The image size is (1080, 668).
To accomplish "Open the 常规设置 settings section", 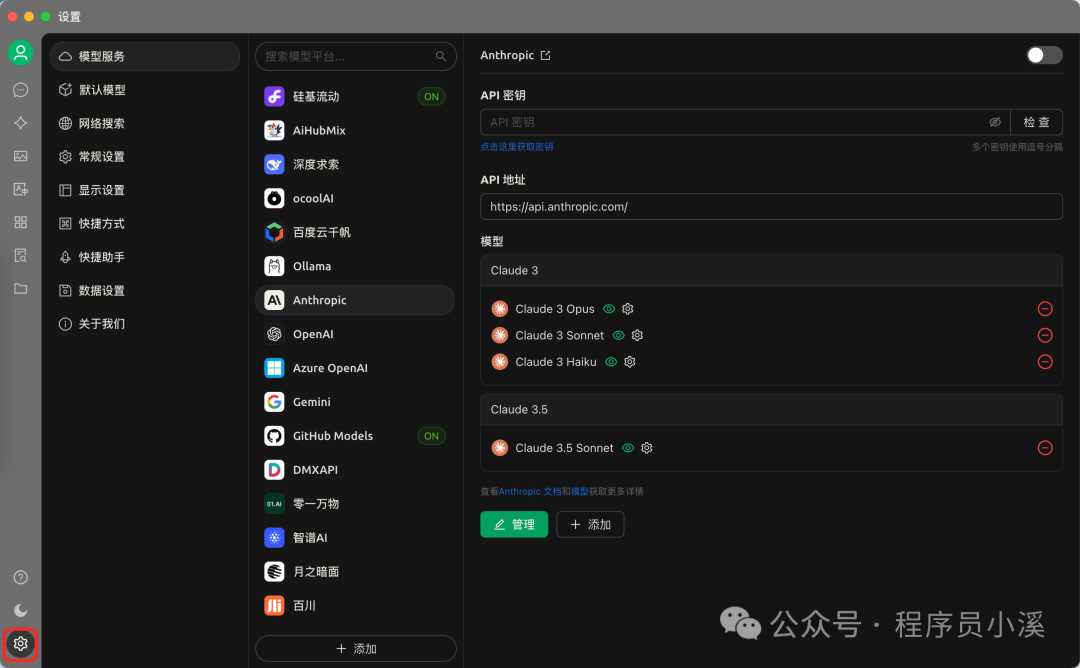I will [x=145, y=156].
